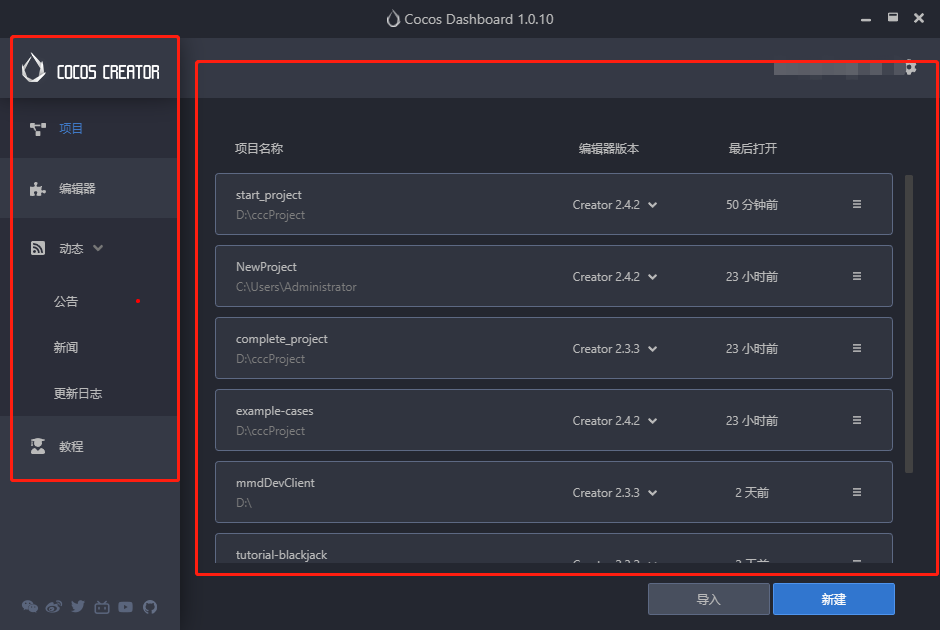
Task: Open the 公告 announcements entry
Action: point(66,302)
